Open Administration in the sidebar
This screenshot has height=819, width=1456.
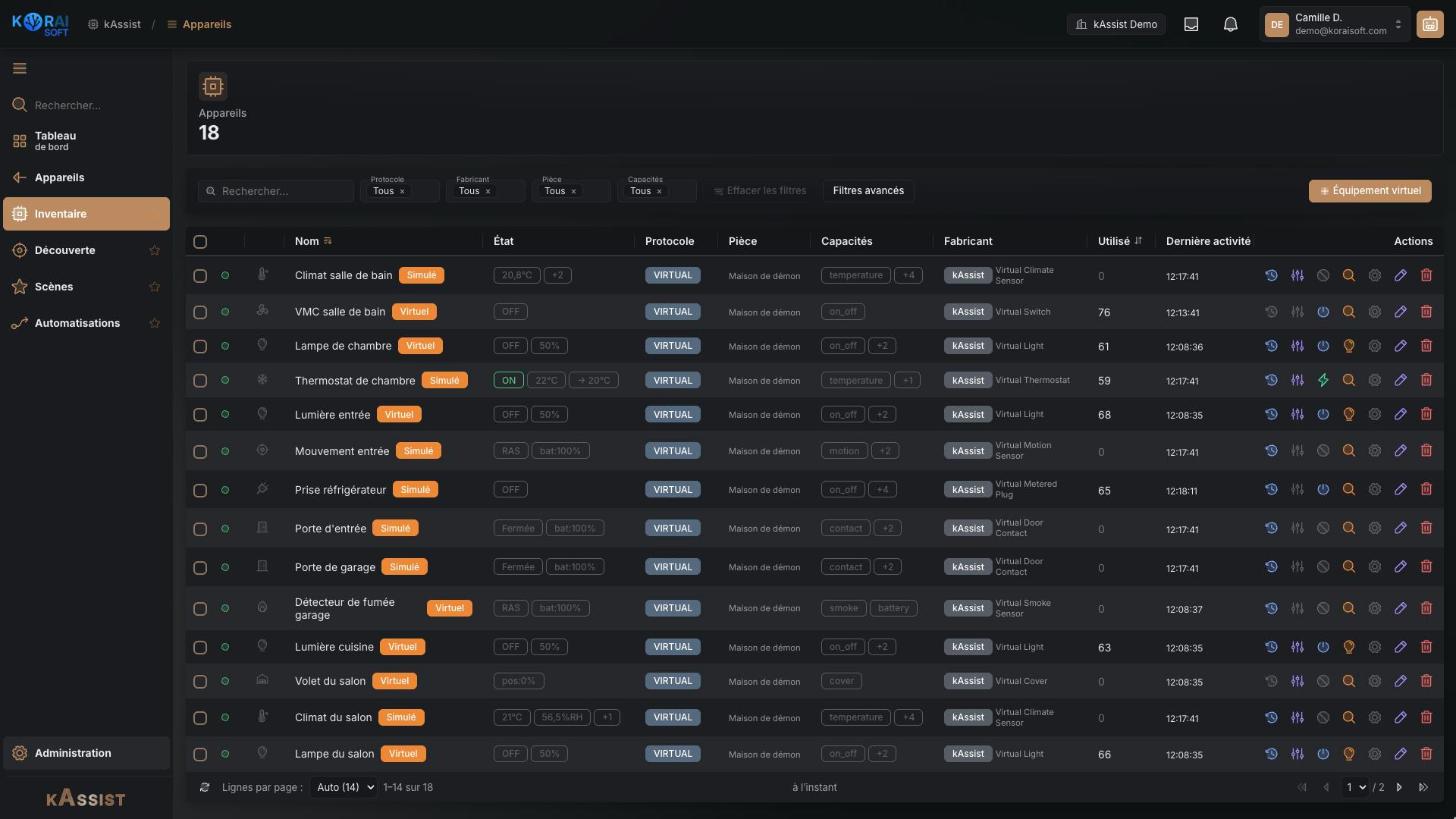tap(86, 753)
